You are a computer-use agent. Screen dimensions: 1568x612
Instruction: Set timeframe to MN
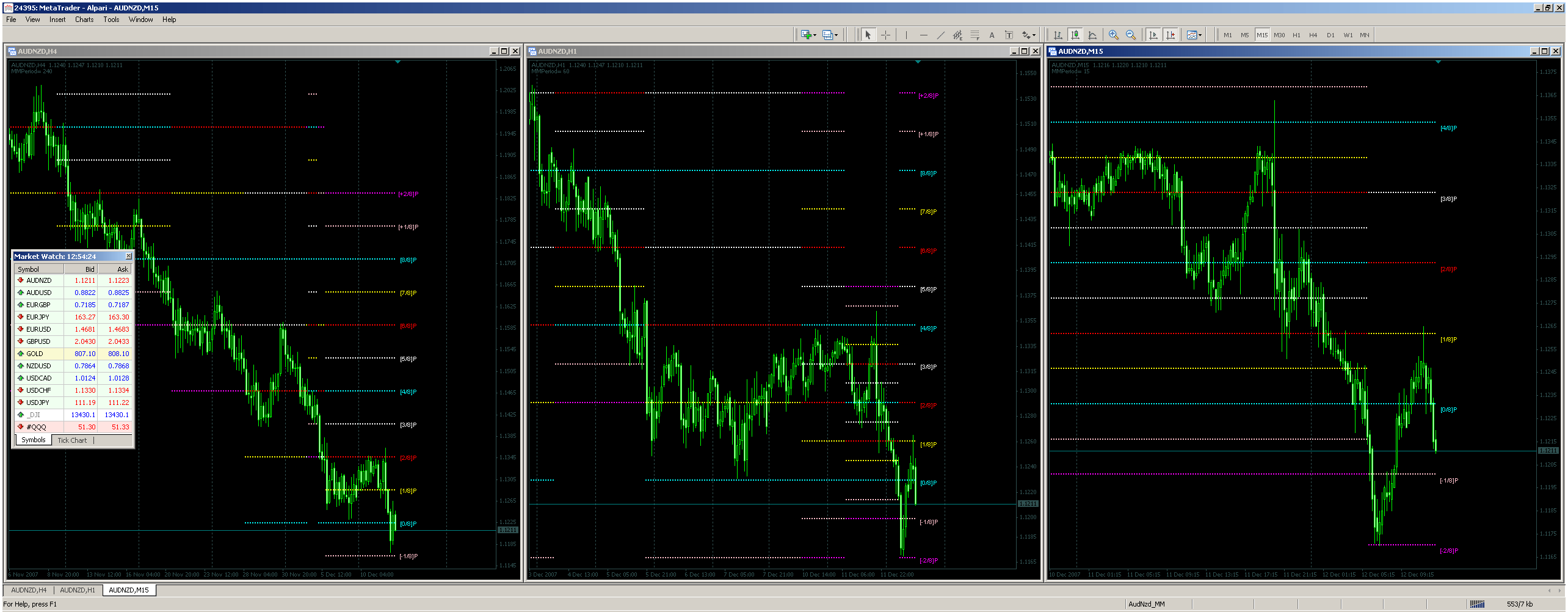[1365, 35]
